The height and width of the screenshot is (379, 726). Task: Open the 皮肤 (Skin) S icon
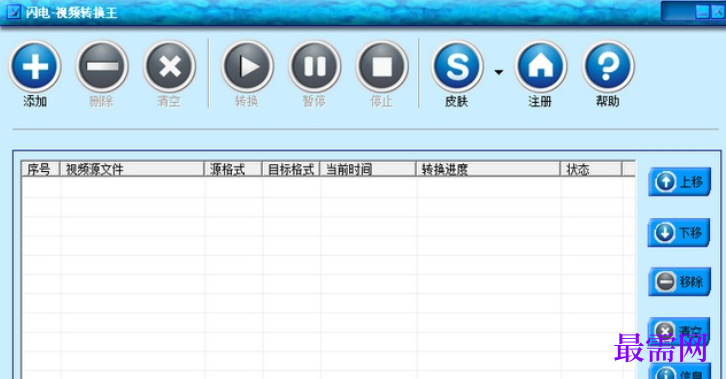pyautogui.click(x=457, y=67)
